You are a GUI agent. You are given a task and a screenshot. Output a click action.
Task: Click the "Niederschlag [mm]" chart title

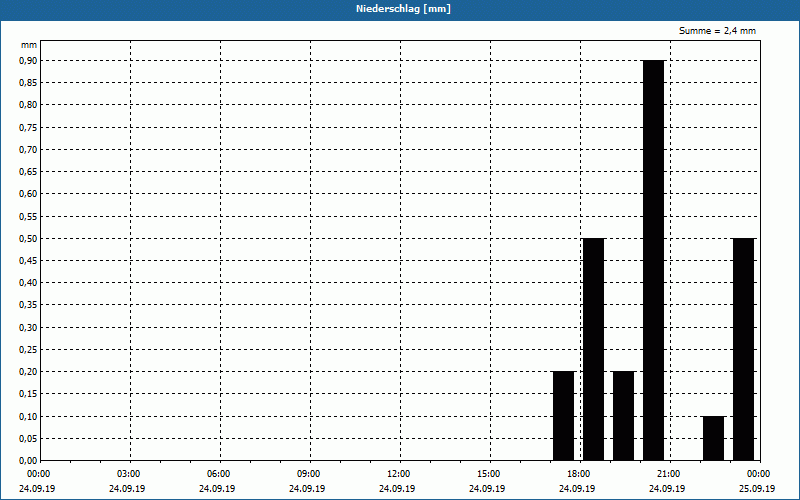coord(403,9)
